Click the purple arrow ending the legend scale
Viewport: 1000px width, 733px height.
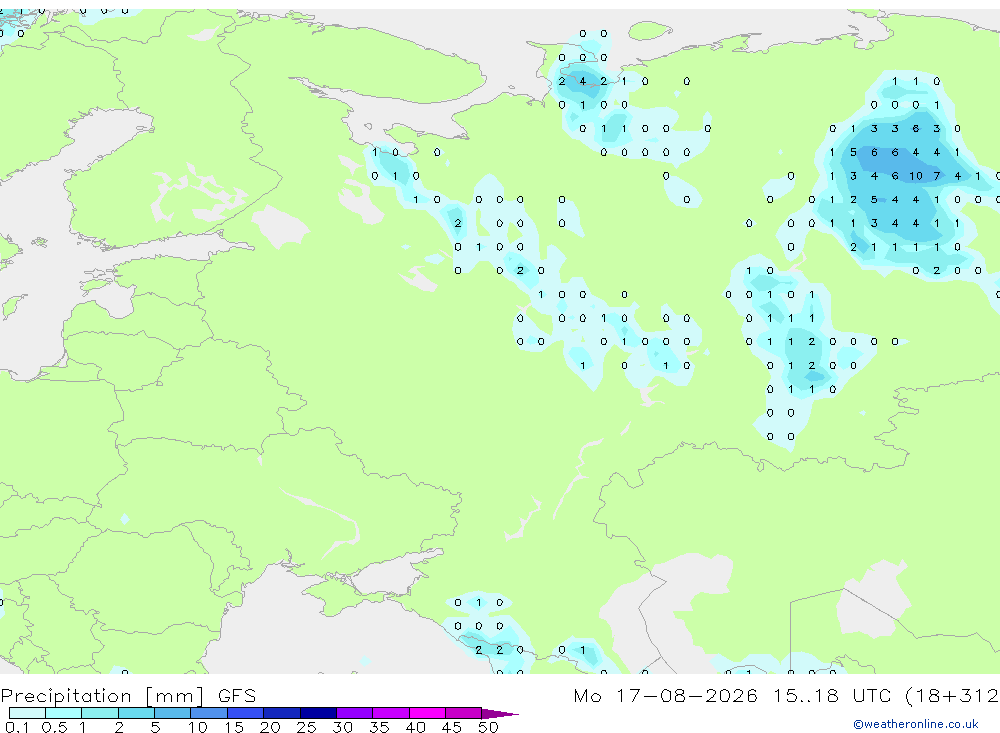tap(500, 713)
